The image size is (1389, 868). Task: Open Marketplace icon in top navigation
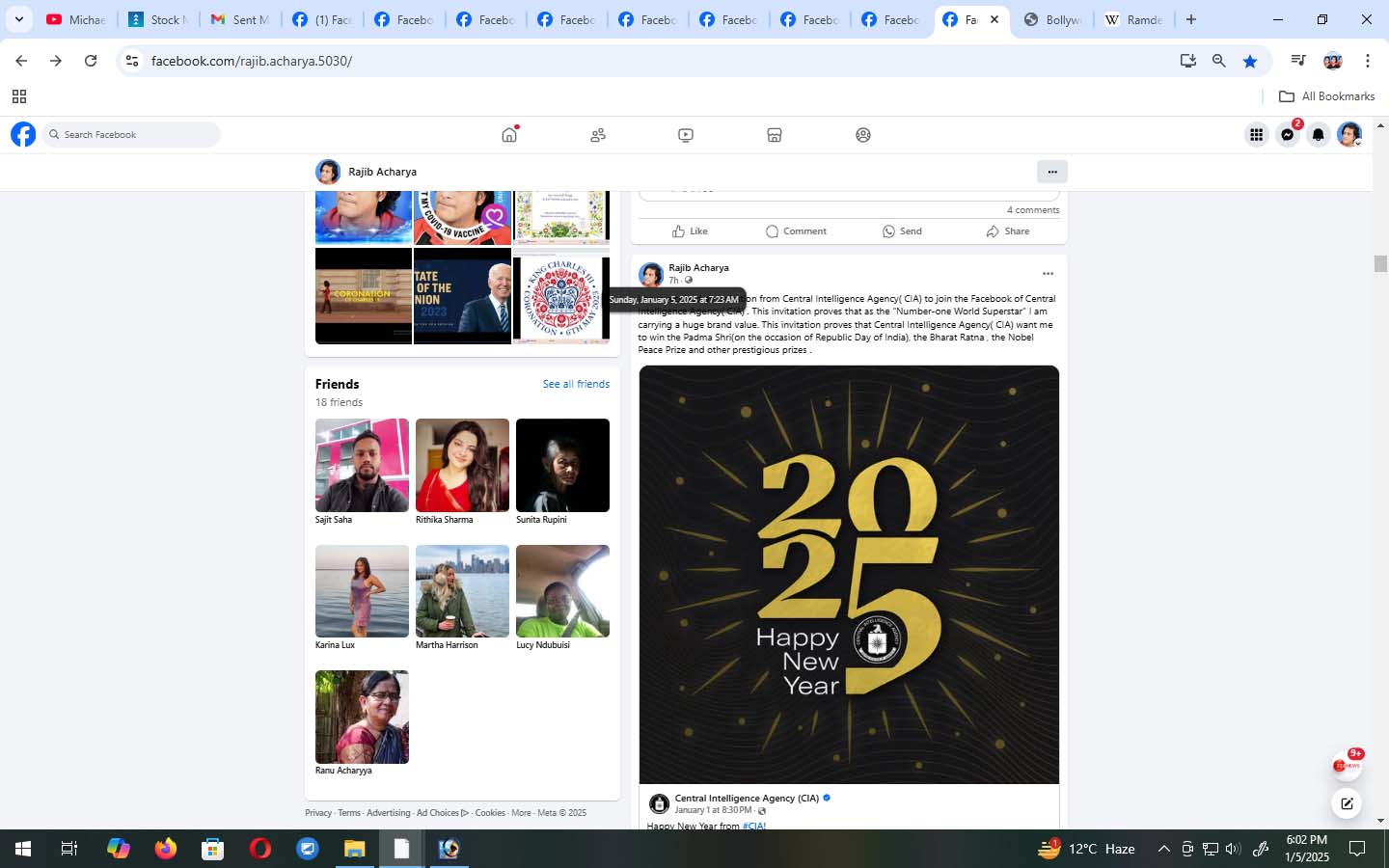click(775, 135)
